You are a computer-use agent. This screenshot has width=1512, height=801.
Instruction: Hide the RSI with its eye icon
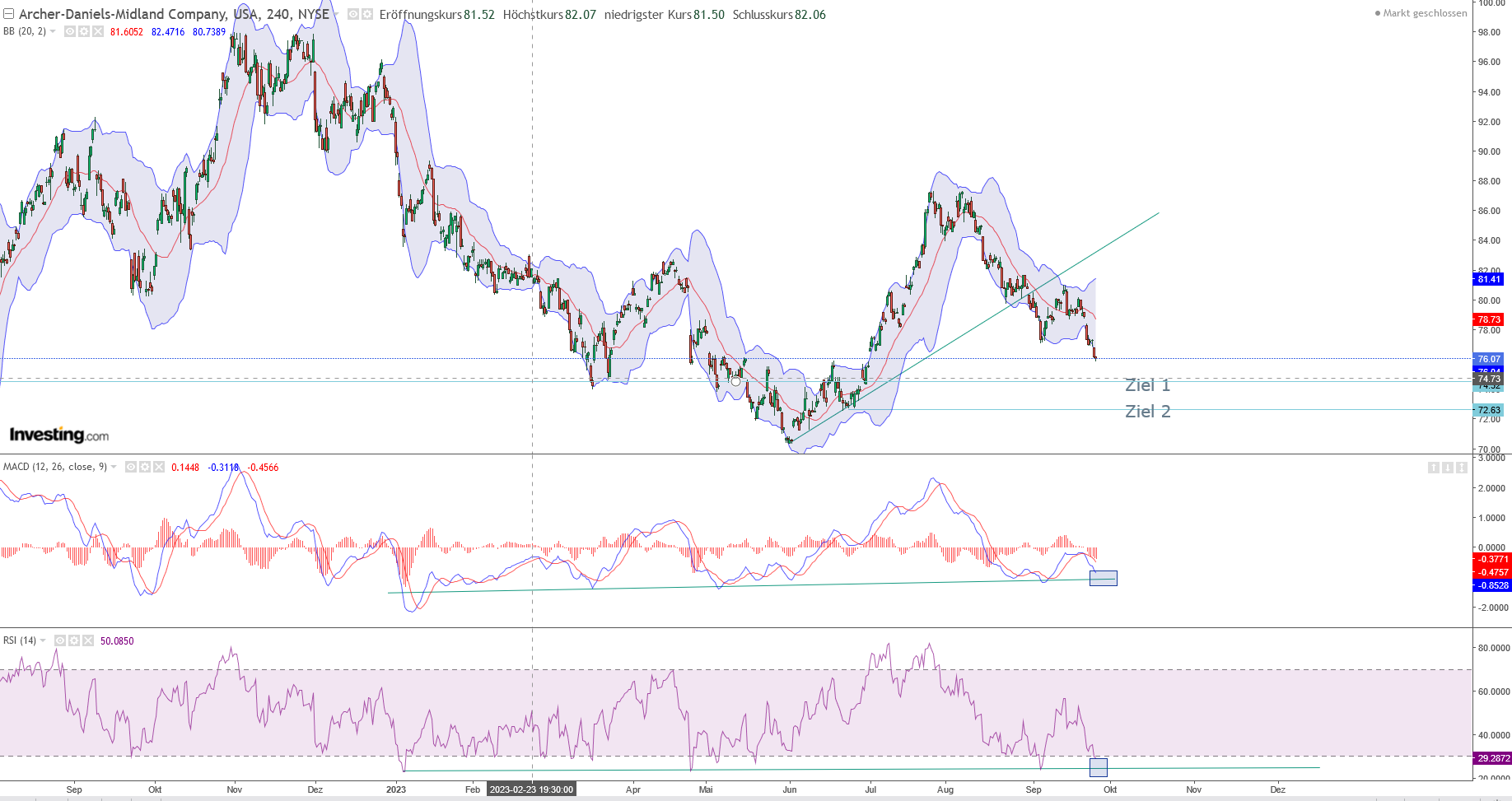59,640
